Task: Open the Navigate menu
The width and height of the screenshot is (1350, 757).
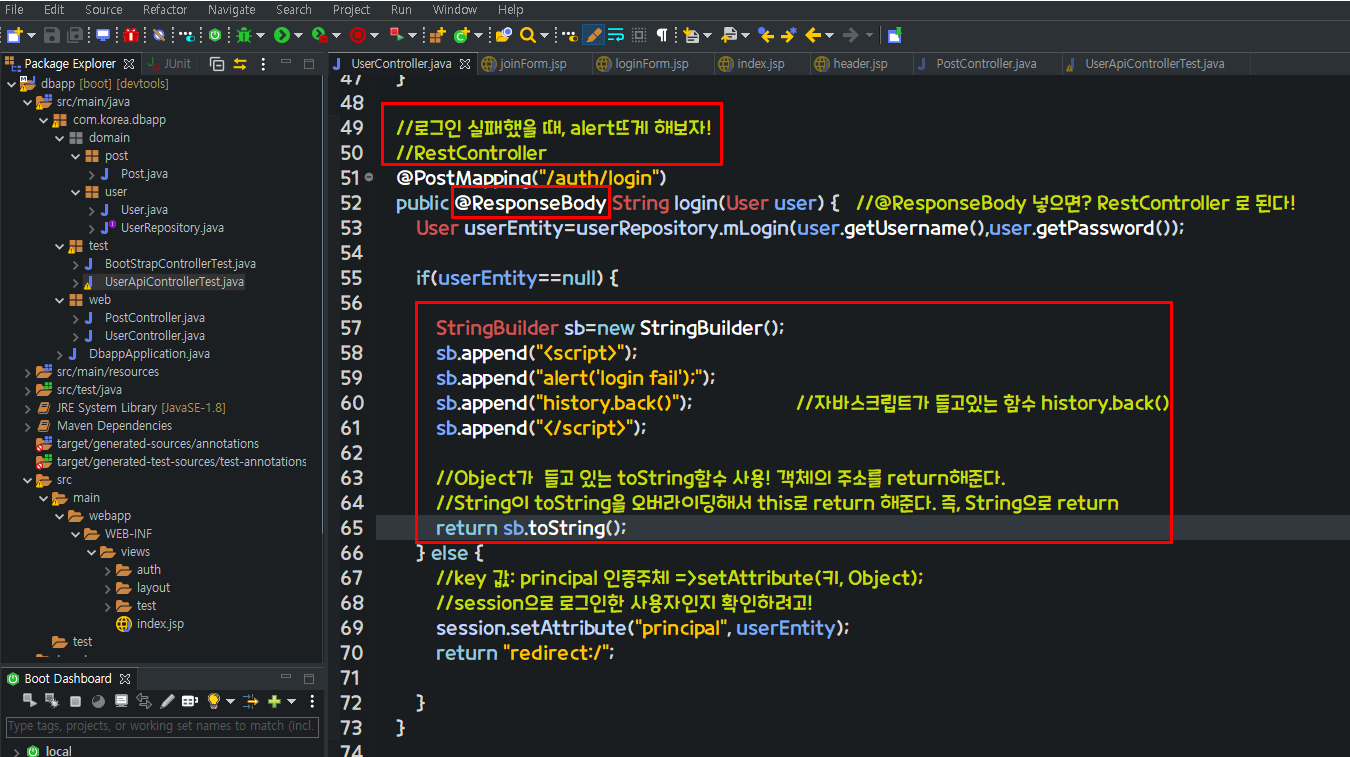Action: (x=232, y=9)
